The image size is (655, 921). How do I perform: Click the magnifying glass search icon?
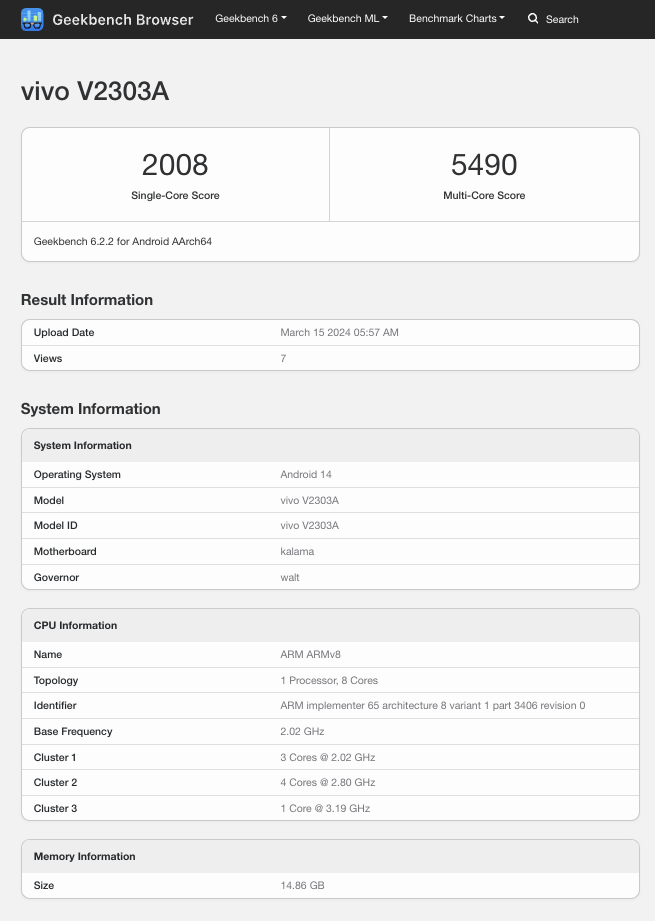click(533, 19)
